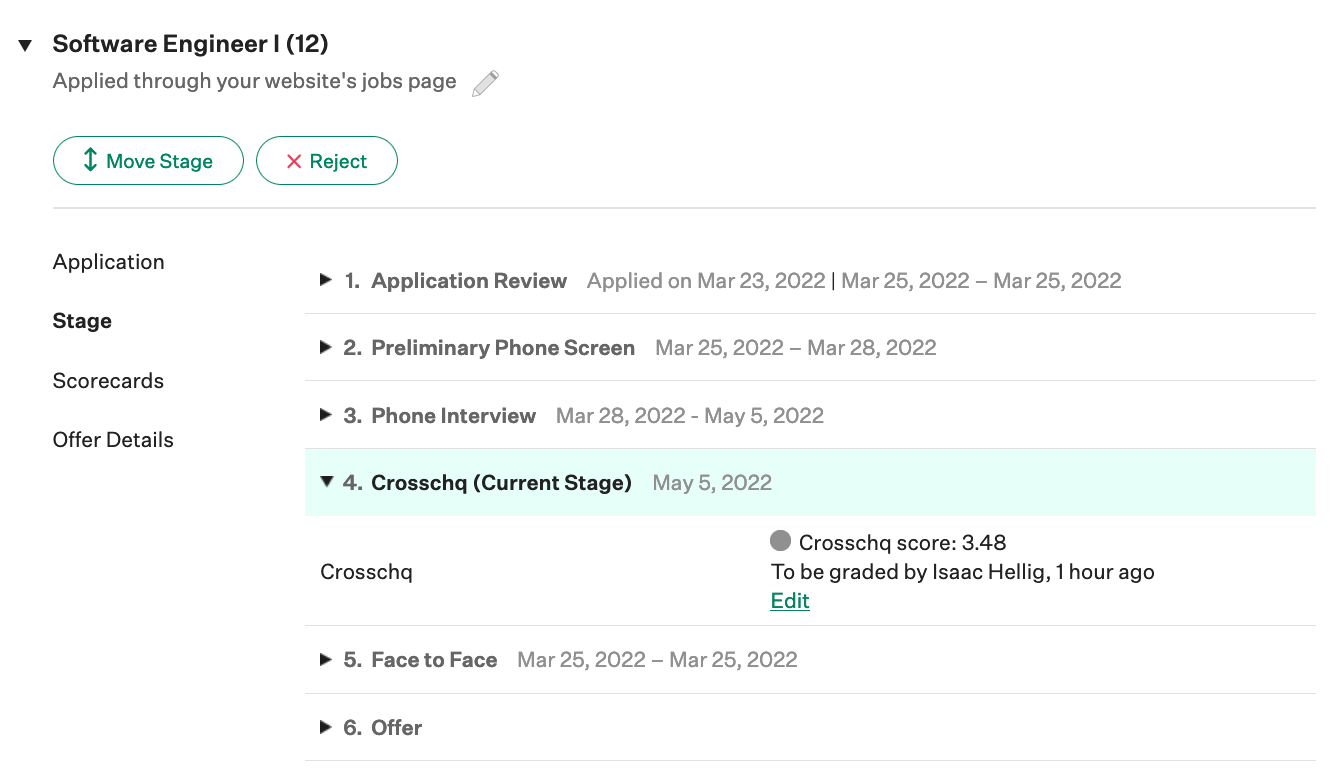The height and width of the screenshot is (778, 1330).
Task: Click the Software Engineer I (12) heading
Action: (191, 44)
